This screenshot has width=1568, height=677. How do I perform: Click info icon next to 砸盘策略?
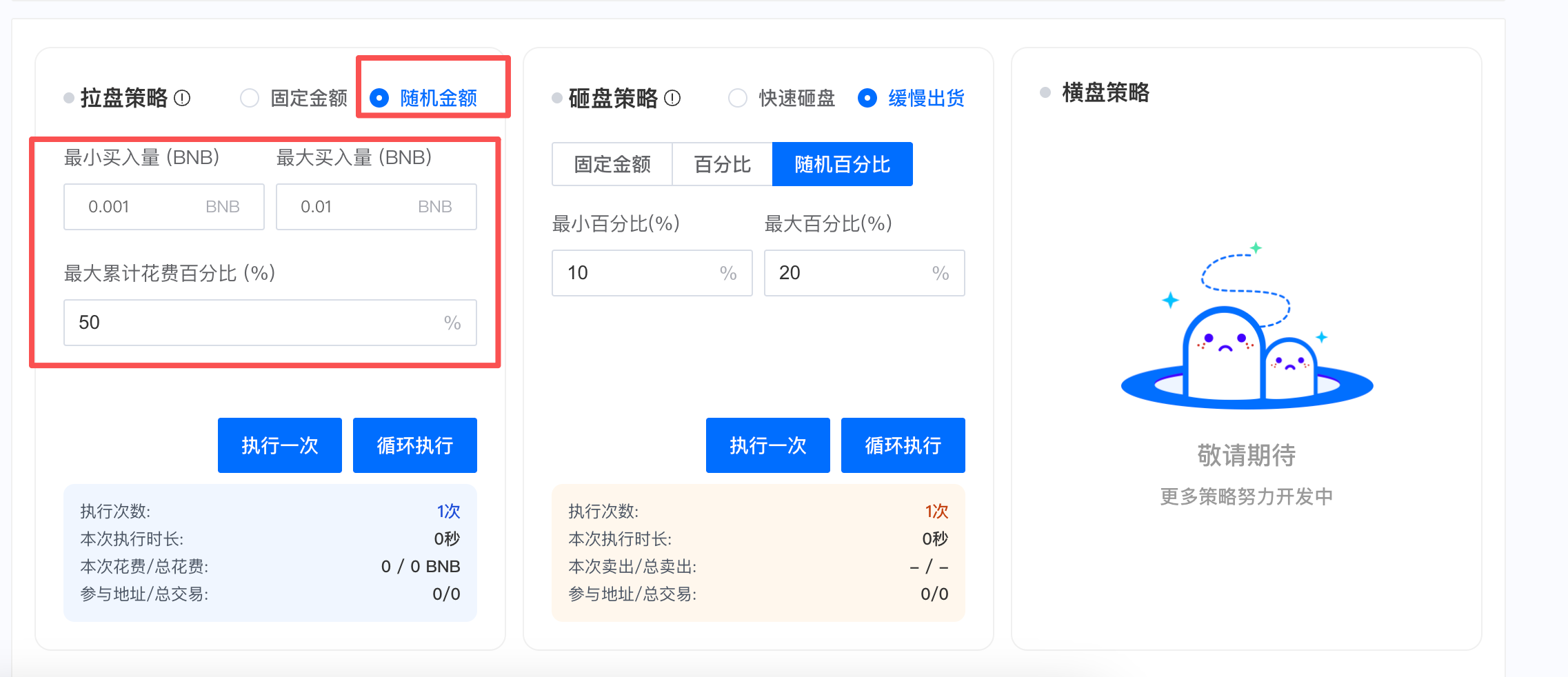pyautogui.click(x=672, y=98)
